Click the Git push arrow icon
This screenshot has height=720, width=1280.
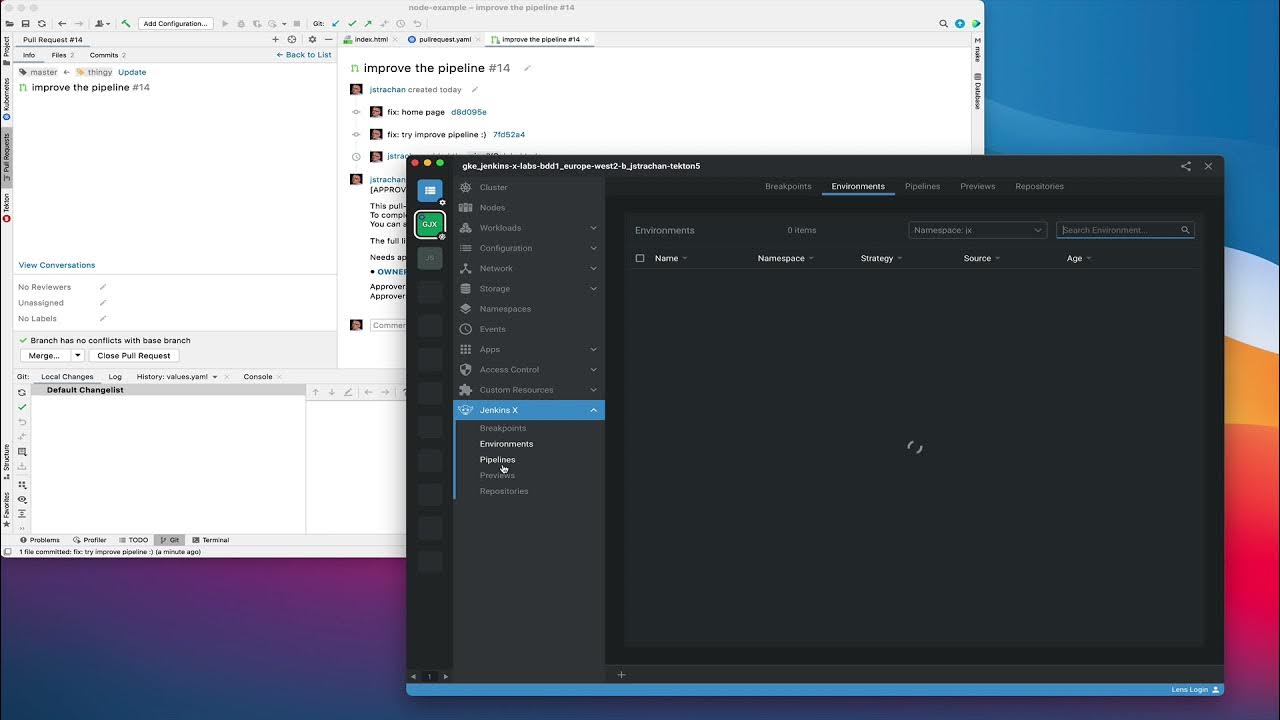tap(368, 23)
